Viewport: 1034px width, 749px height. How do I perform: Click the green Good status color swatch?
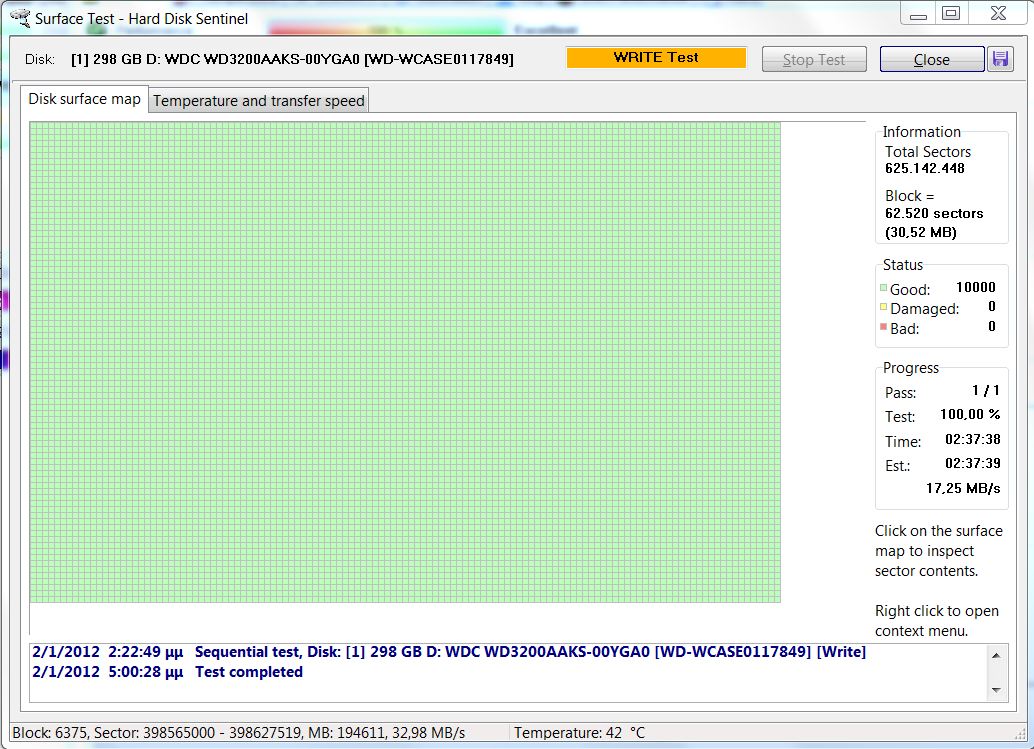[x=883, y=287]
